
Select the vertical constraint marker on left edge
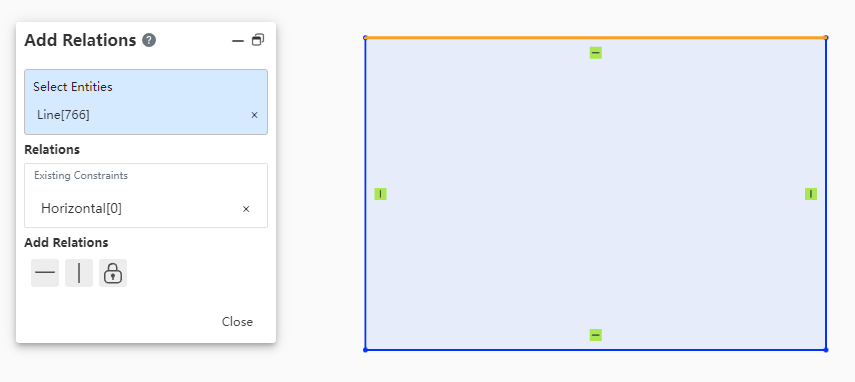tap(381, 194)
